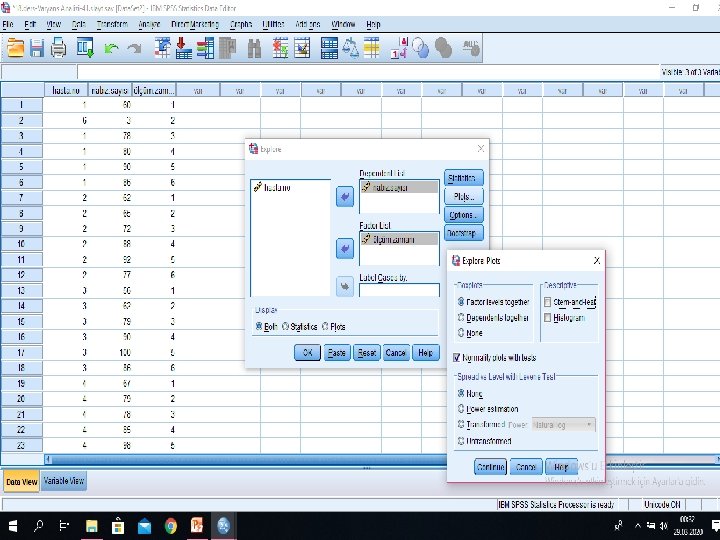The image size is (720, 540).
Task: Open the Data menu
Action: [79, 24]
